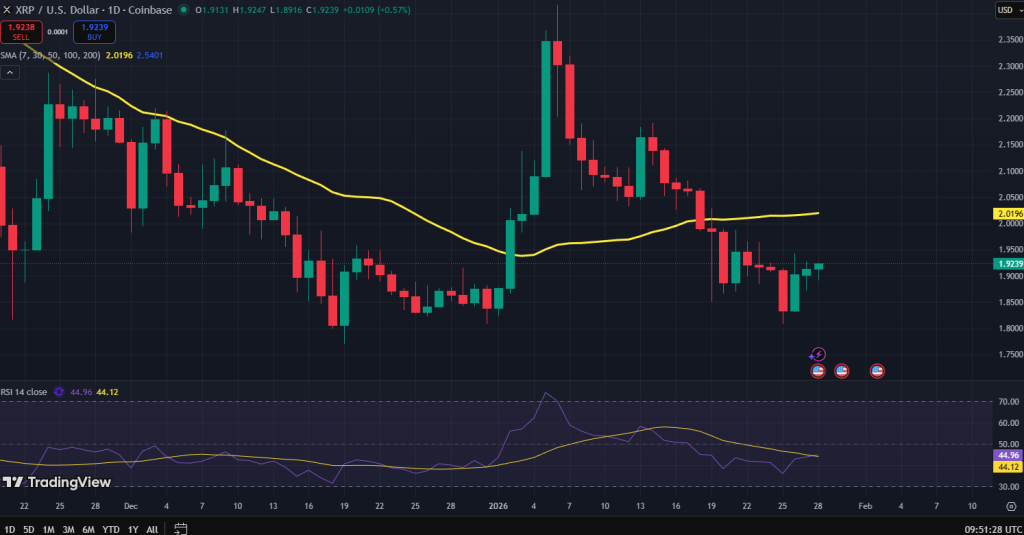
Task: Collapse the indicator legend with the chevron
Action: coord(10,73)
